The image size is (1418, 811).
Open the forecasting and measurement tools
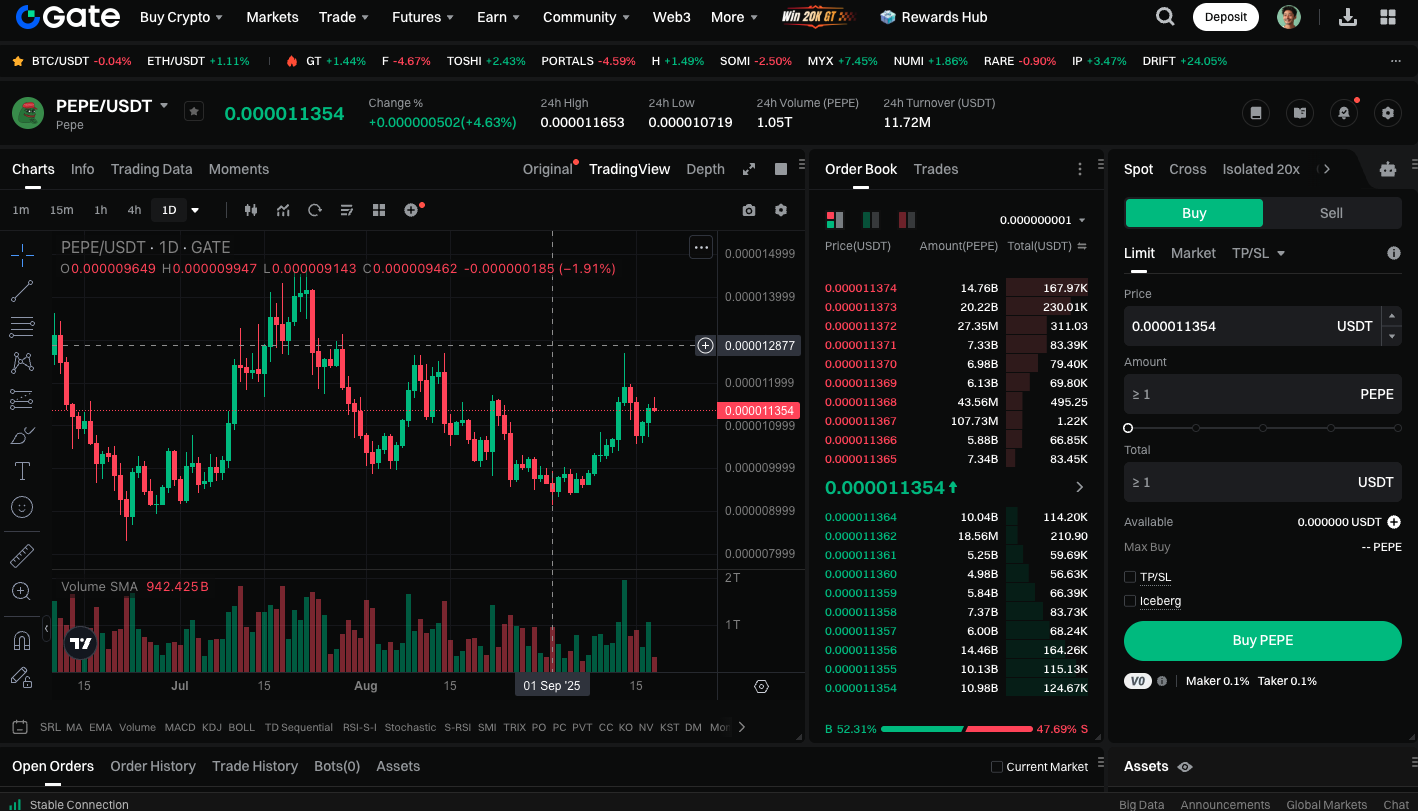(22, 400)
